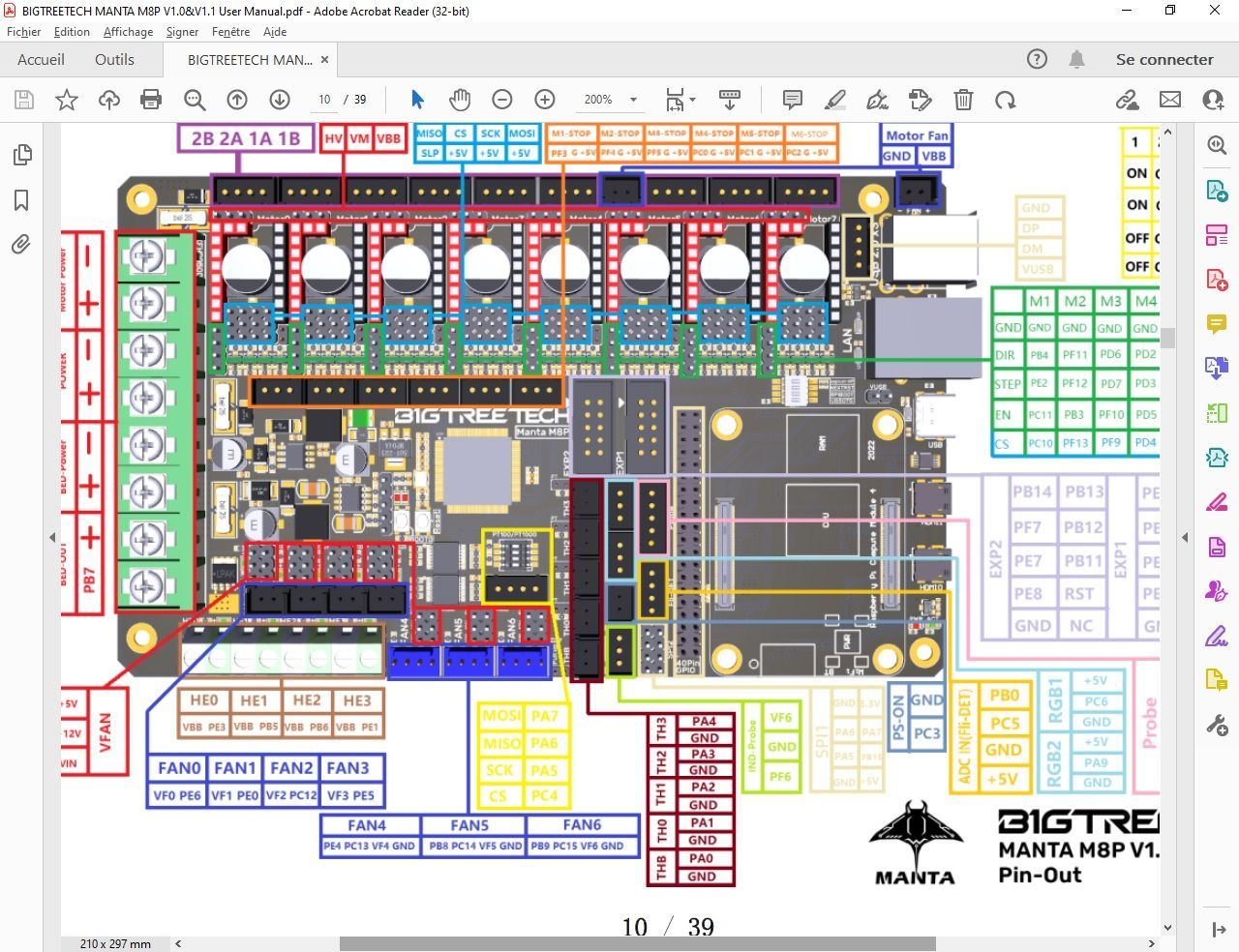Expand the left navigation pane arrow
Image resolution: width=1239 pixels, height=952 pixels.
pos(52,537)
